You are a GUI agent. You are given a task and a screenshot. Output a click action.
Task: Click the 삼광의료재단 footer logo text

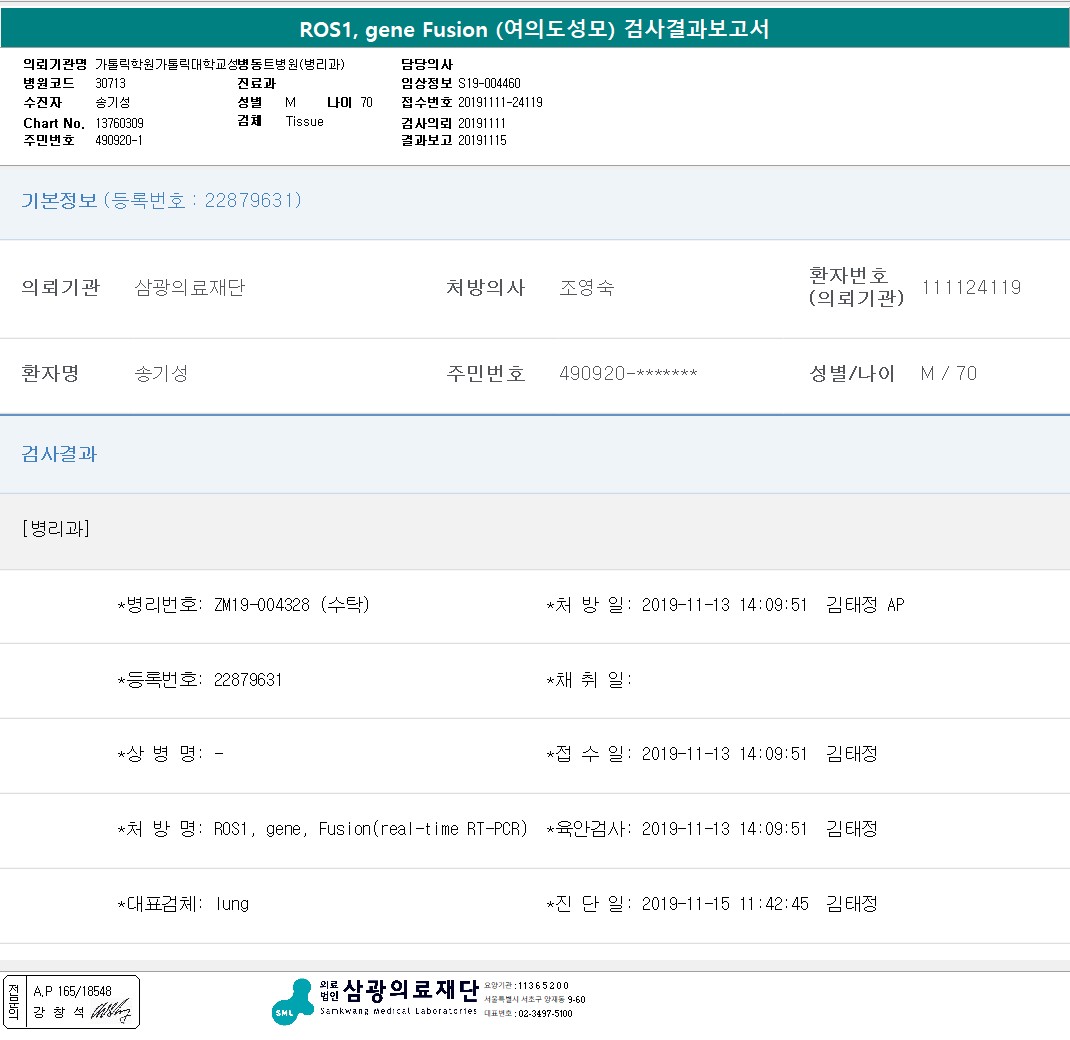tap(411, 990)
